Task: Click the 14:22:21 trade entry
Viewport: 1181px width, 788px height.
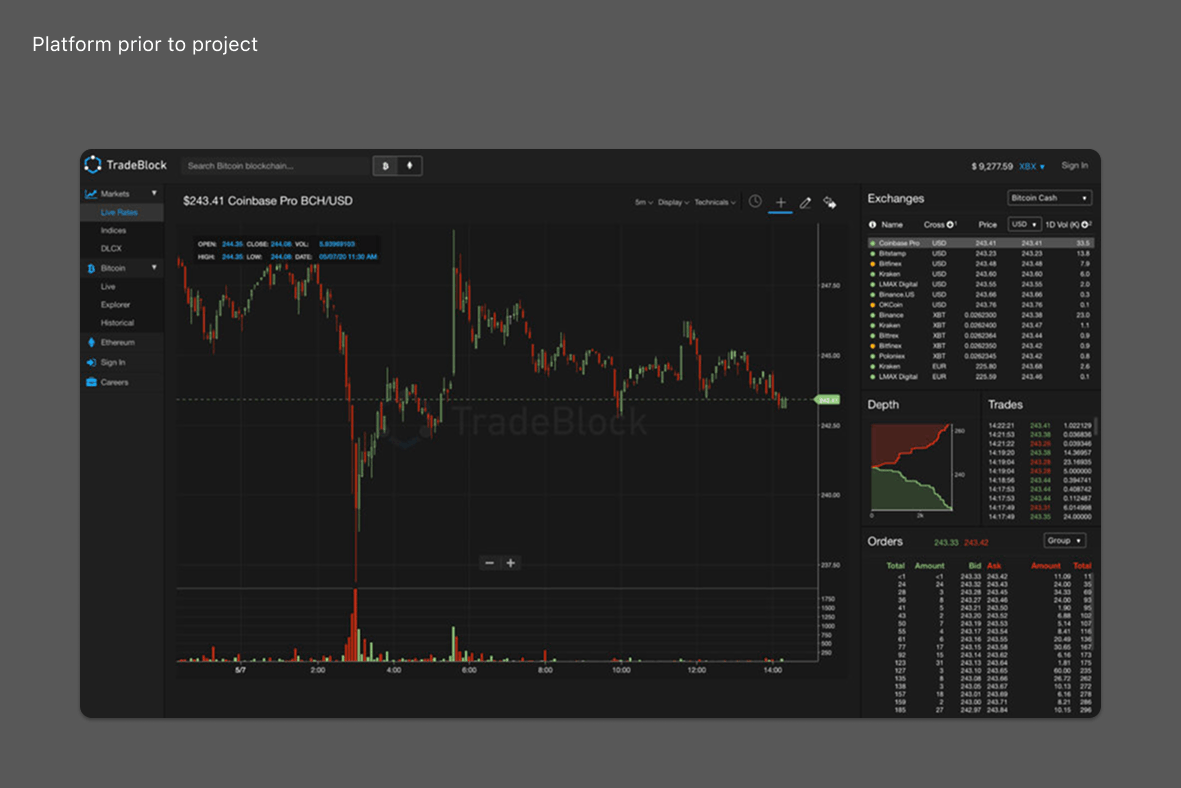Action: tap(1039, 426)
